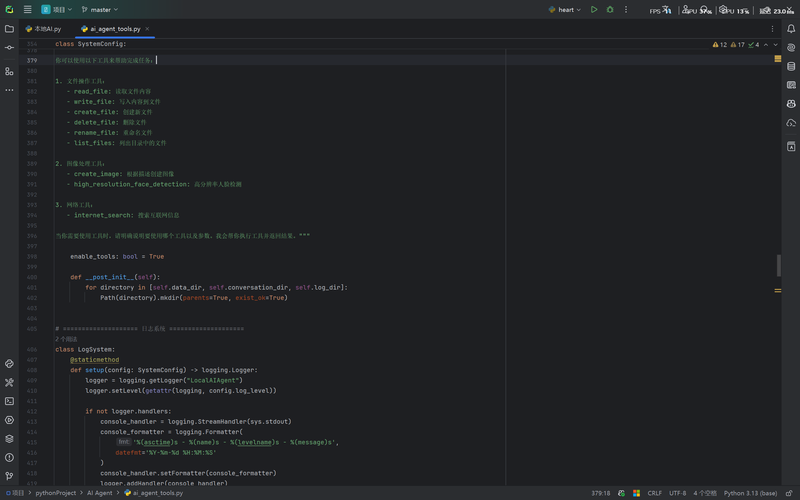Click the editor vertical scrollbar thumb
800x500 pixels.
click(778, 265)
